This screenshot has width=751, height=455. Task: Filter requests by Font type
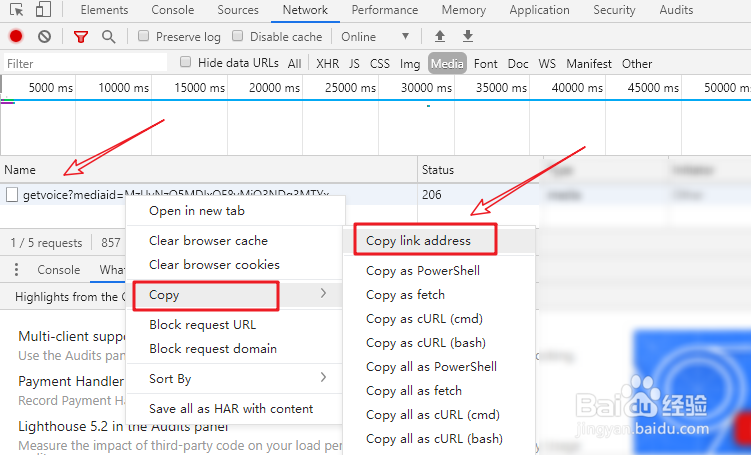(486, 64)
